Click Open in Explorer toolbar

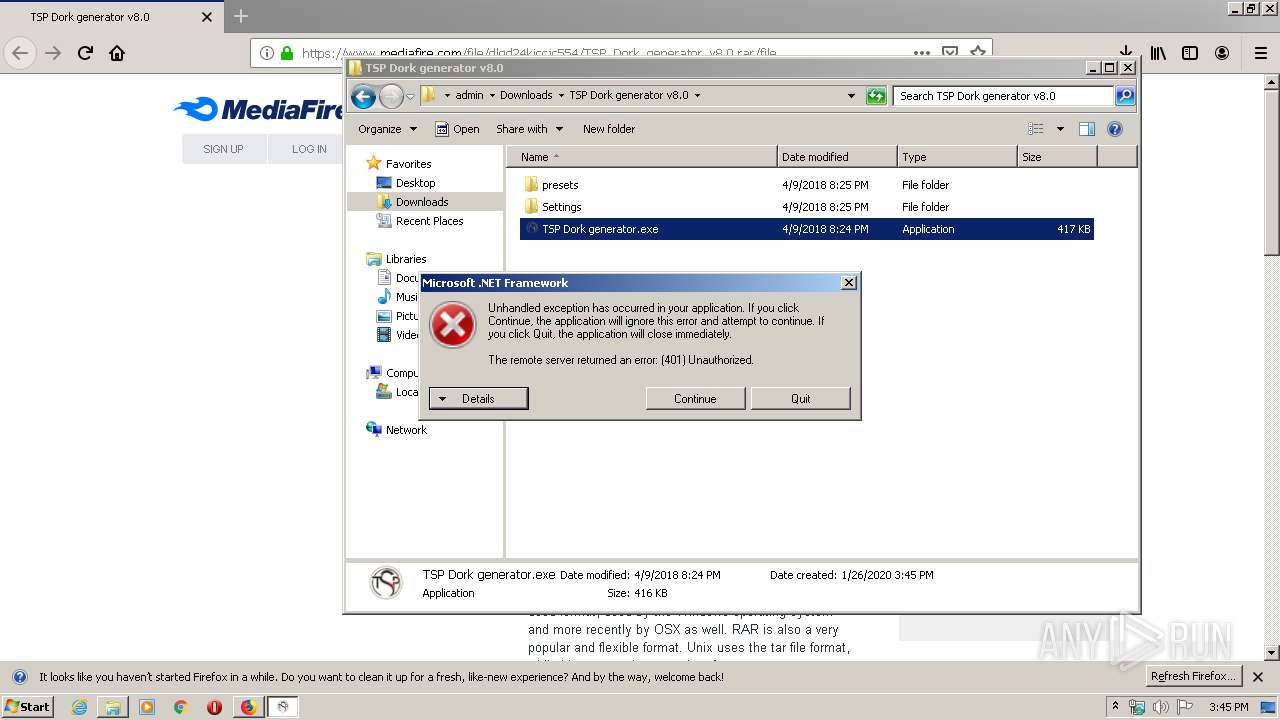pyautogui.click(x=457, y=129)
